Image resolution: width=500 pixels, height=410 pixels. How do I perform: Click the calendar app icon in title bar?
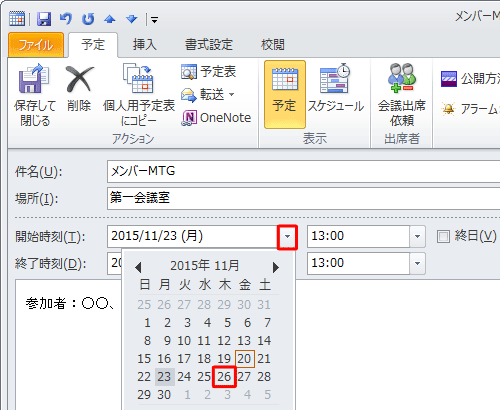pyautogui.click(x=17, y=19)
